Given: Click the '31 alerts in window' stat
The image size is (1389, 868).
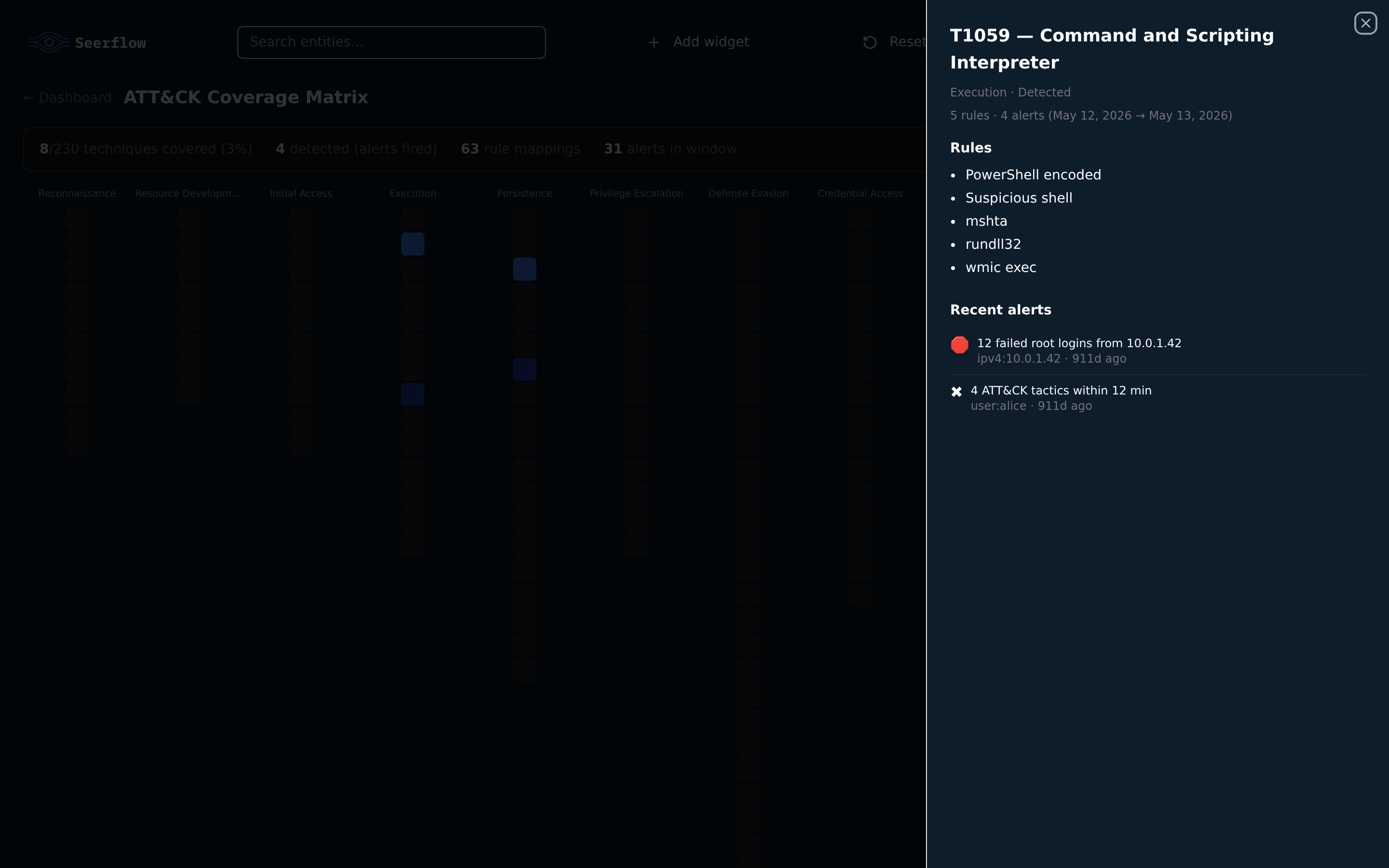Looking at the screenshot, I should (x=670, y=149).
